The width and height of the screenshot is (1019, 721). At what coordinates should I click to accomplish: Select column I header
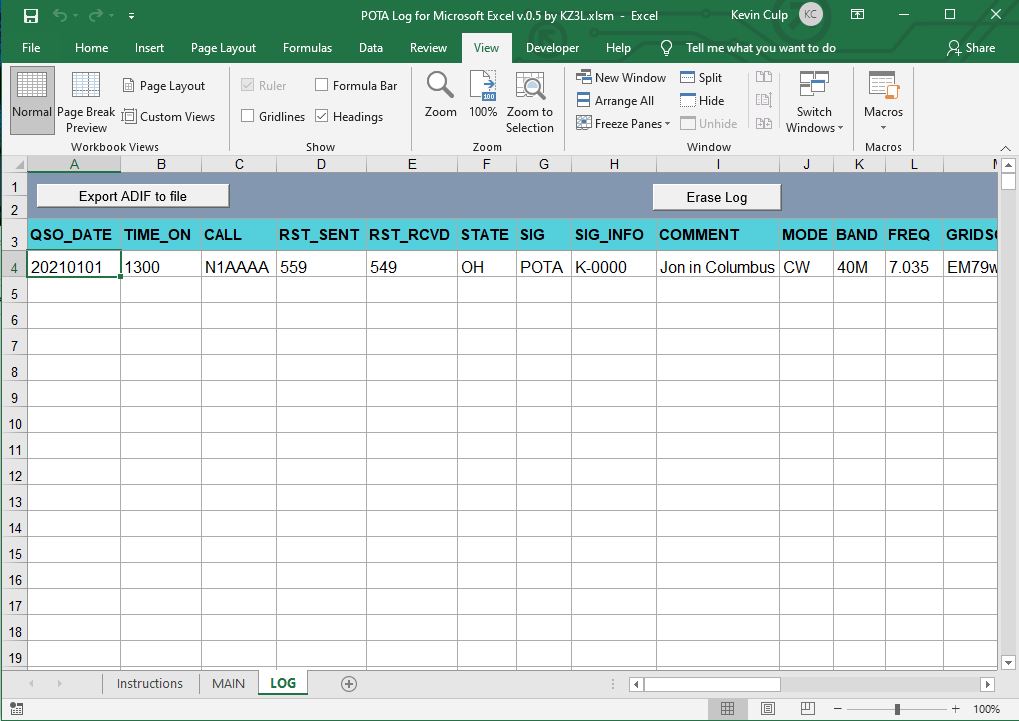pyautogui.click(x=718, y=164)
